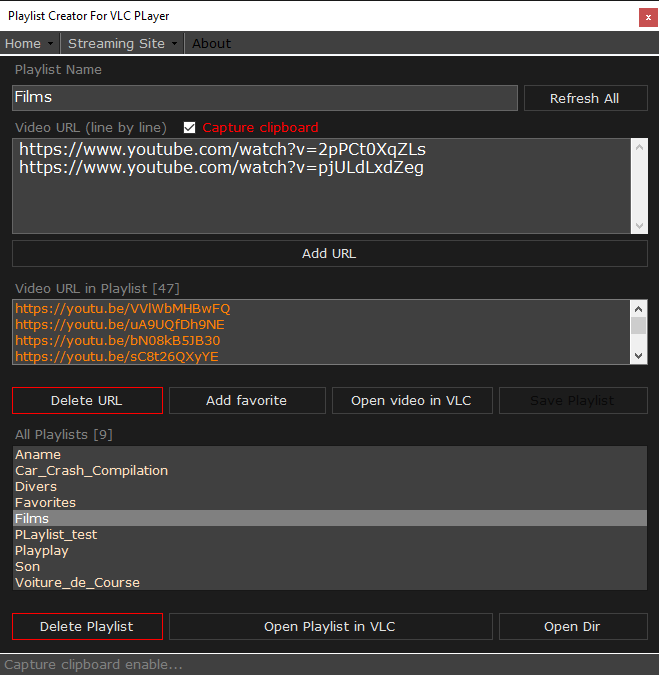This screenshot has width=659, height=675.
Task: Select the Aname playlist
Action: pos(330,455)
